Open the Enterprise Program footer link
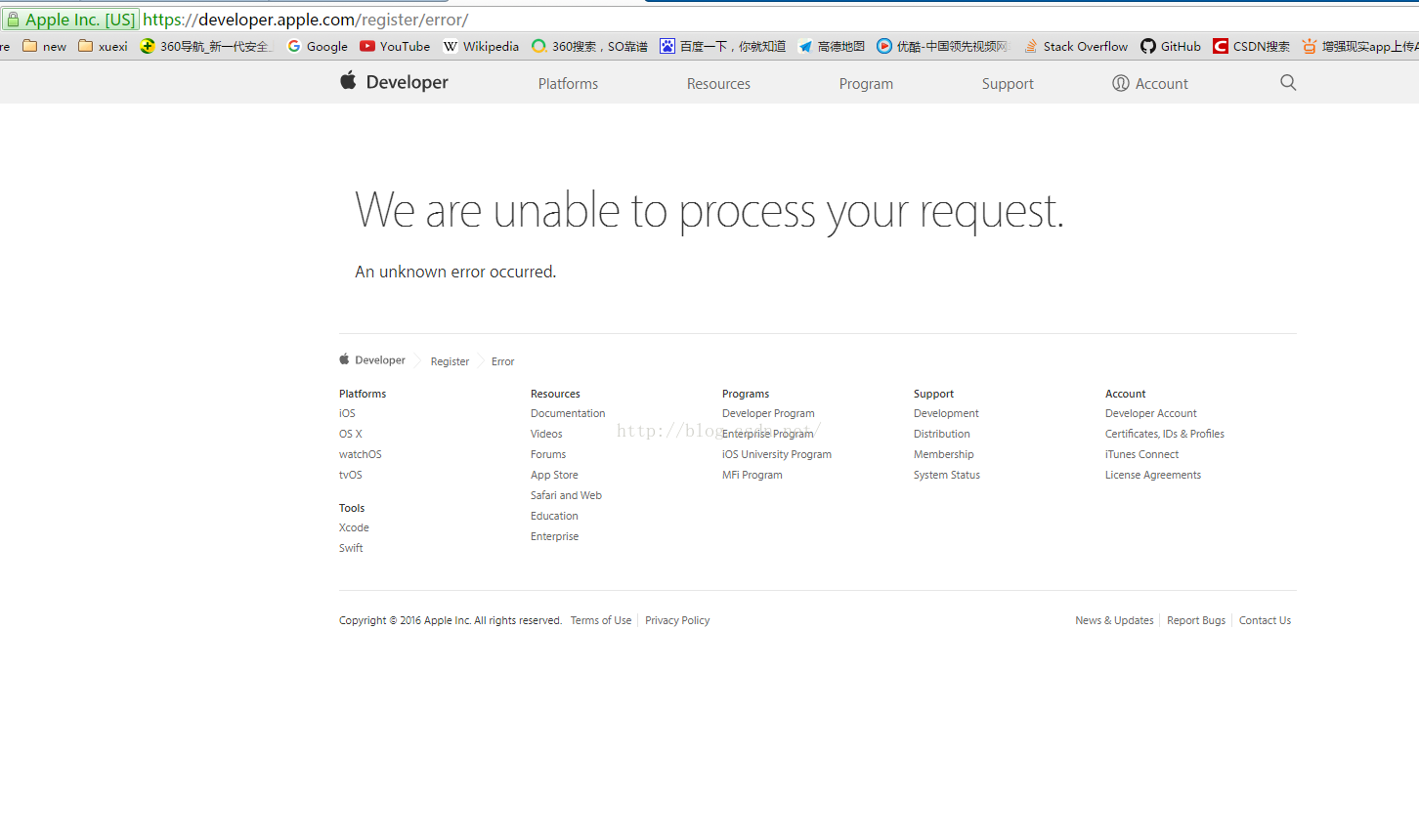The image size is (1419, 840). (x=767, y=434)
